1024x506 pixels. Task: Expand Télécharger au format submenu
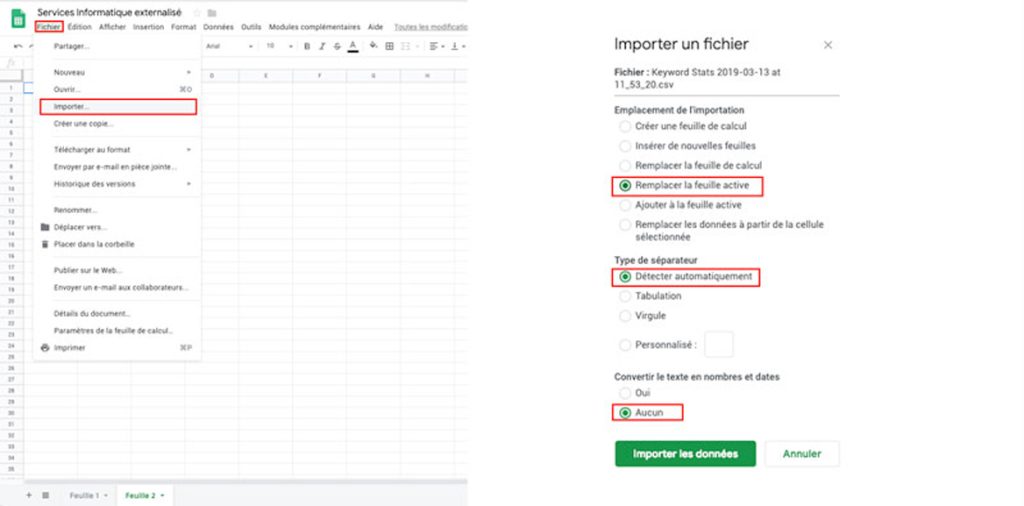[x=118, y=150]
